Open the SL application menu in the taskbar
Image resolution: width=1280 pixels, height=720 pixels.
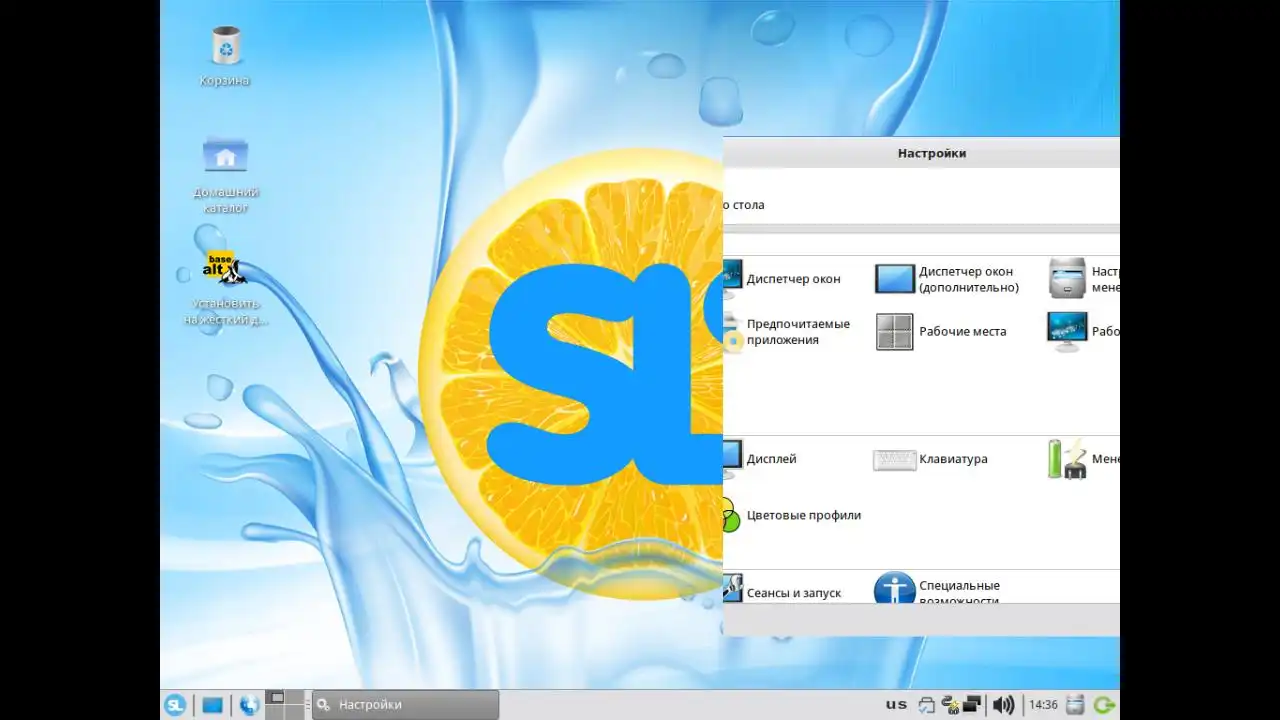tap(175, 705)
